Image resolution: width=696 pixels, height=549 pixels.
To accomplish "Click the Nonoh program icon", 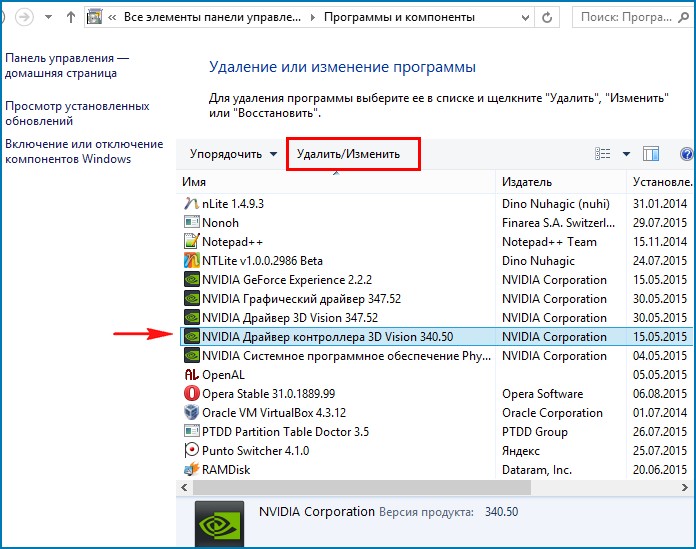I will point(191,222).
